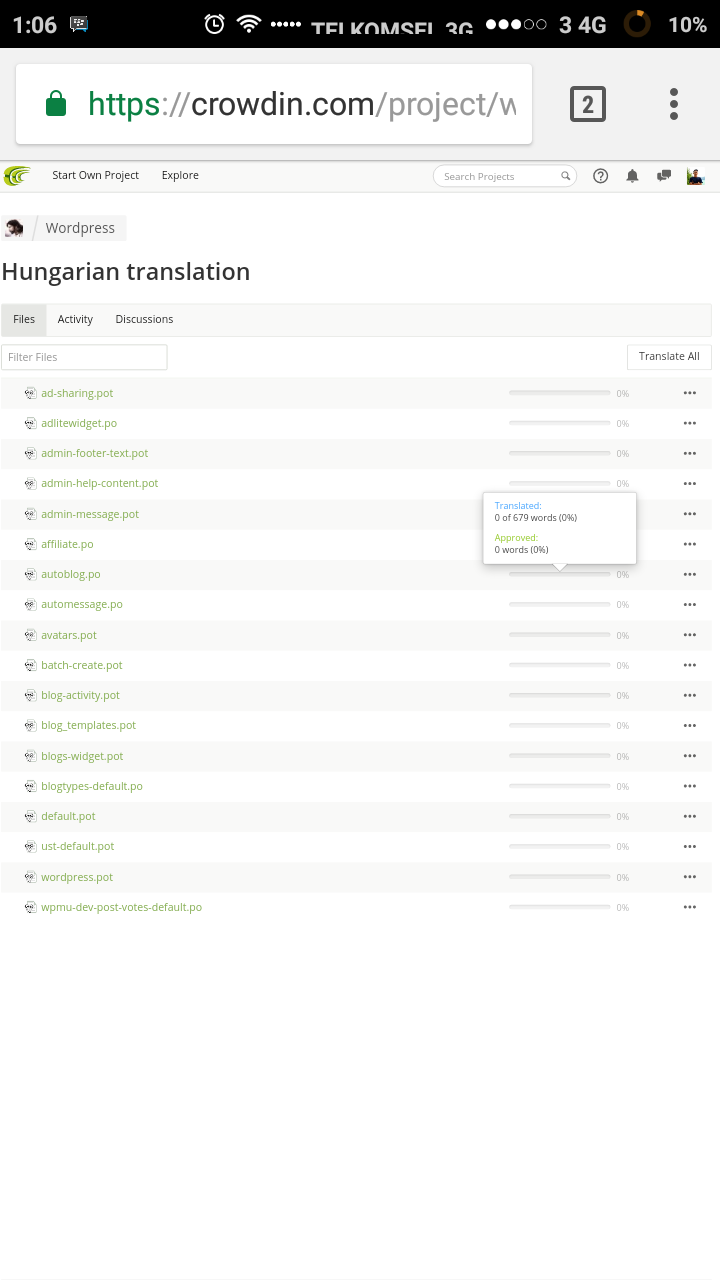Image resolution: width=720 pixels, height=1280 pixels.
Task: Open the browser tab switcher showing 2
Action: [x=588, y=104]
